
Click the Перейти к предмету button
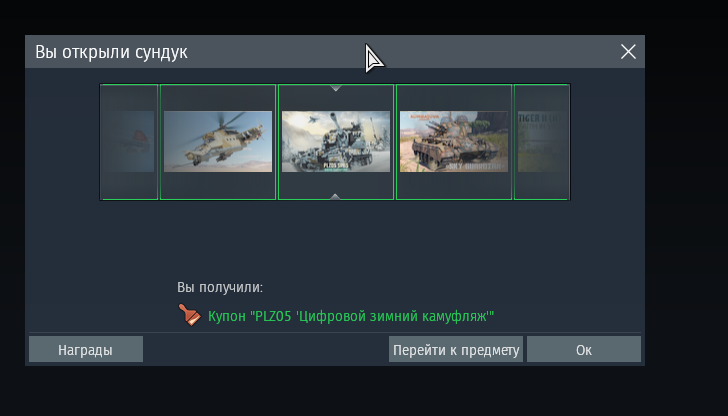(x=456, y=349)
